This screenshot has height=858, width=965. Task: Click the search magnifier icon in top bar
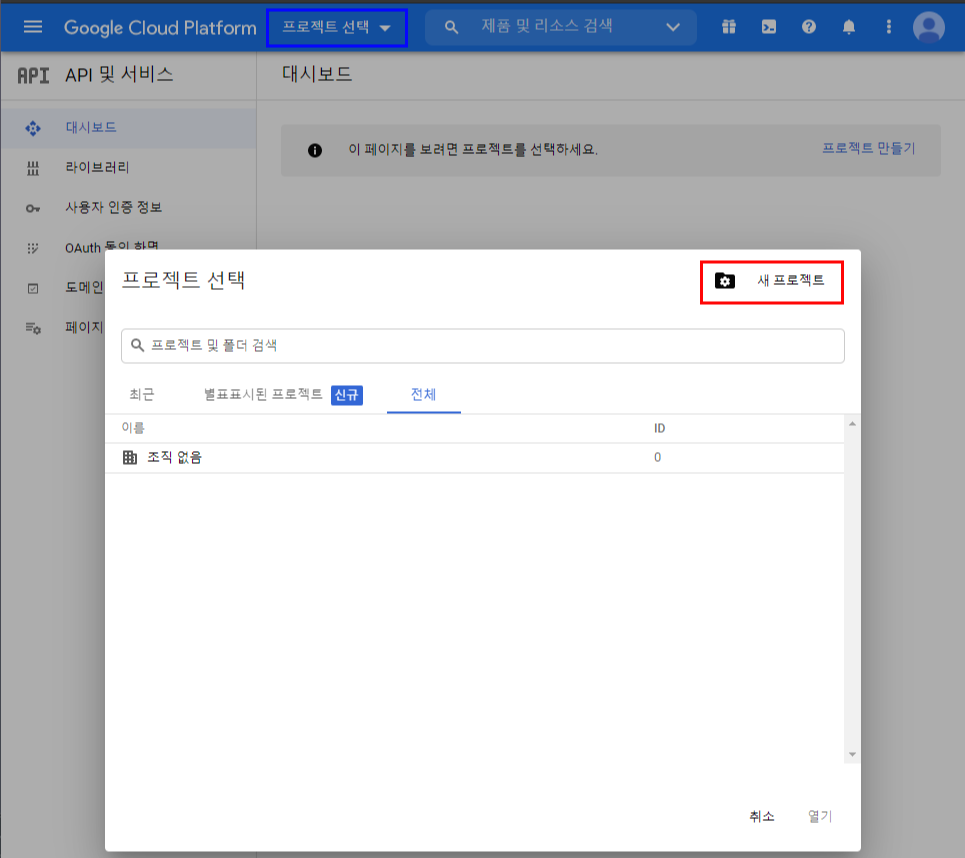tap(451, 27)
